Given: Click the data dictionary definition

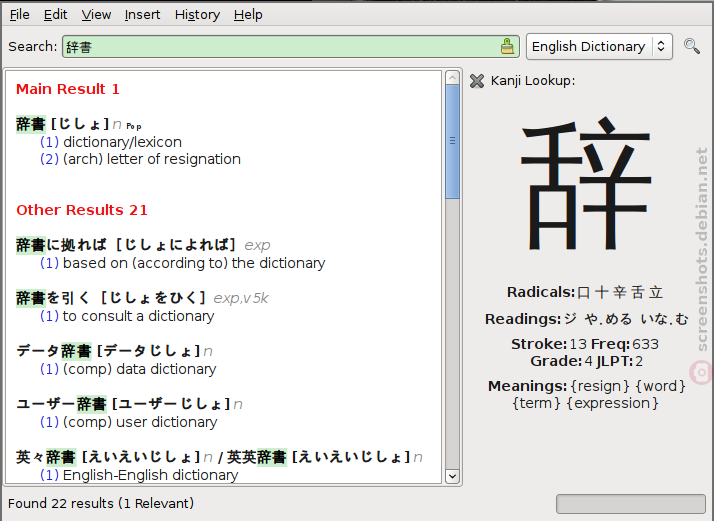Looking at the screenshot, I should coord(140,369).
